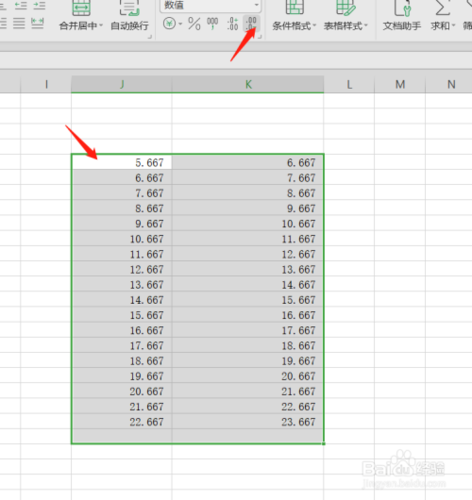Select column M header
This screenshot has height=500, width=472.
400,84
